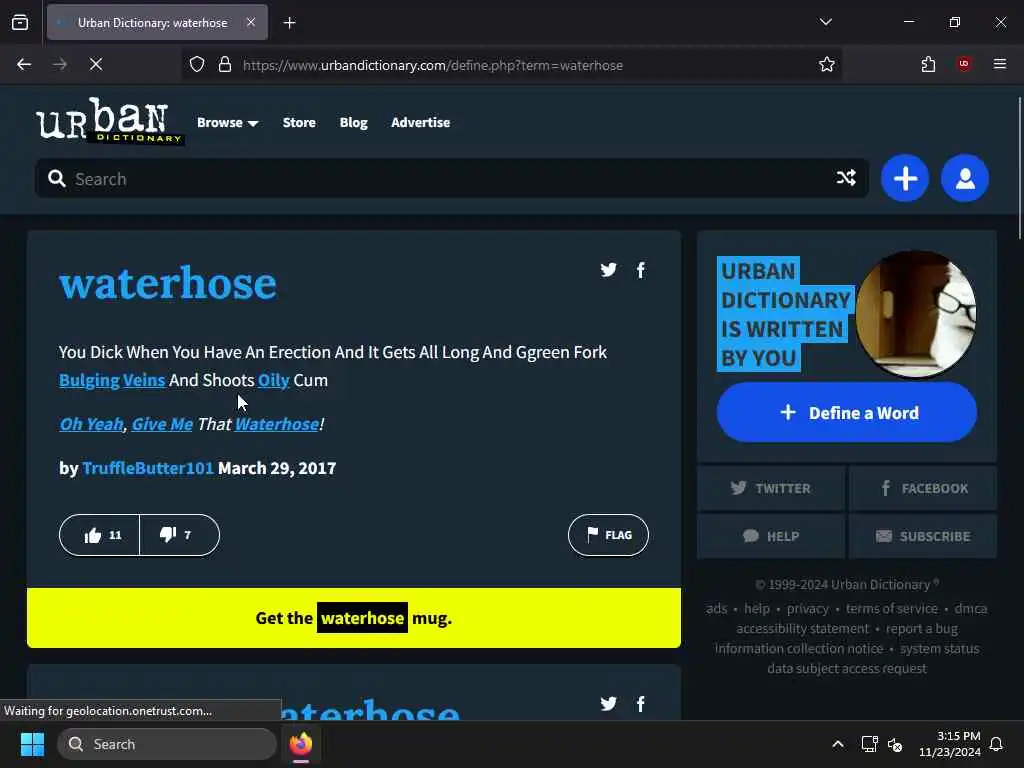Click the page vertical scrollbar
Screen dimensions: 1024x768
[x=1019, y=168]
